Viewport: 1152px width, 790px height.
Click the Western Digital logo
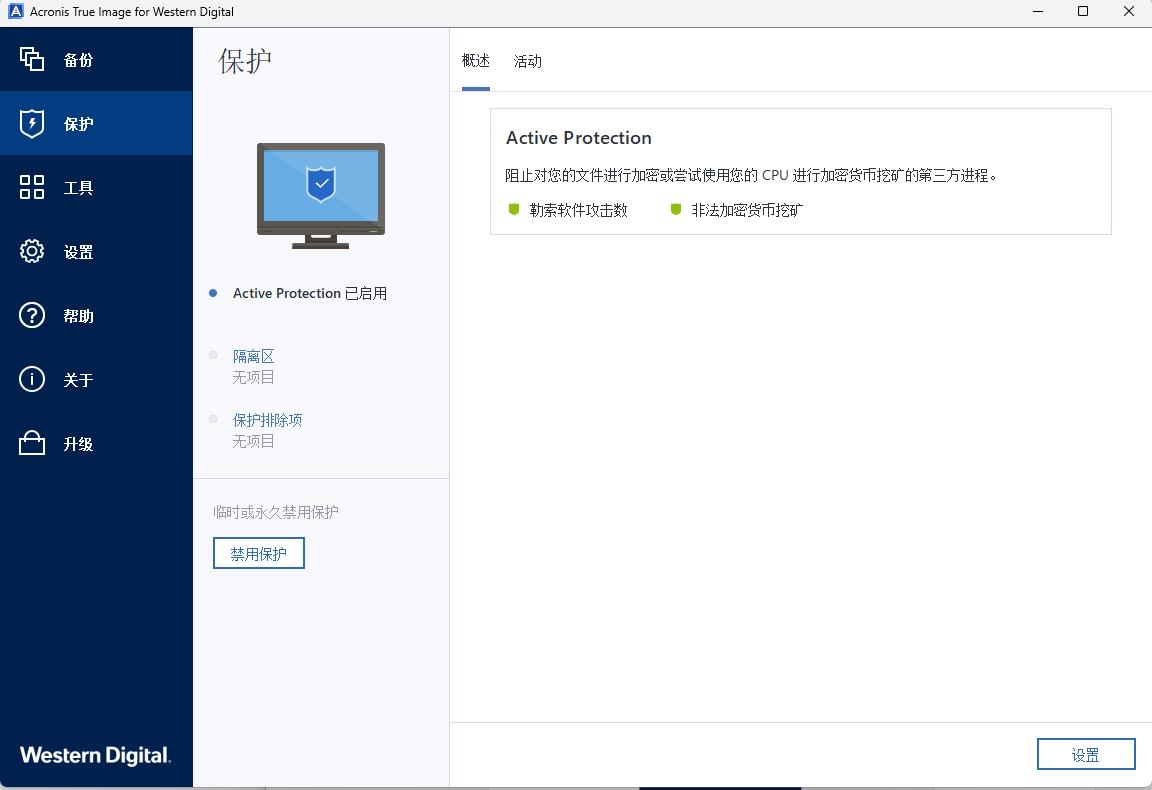pyautogui.click(x=96, y=755)
